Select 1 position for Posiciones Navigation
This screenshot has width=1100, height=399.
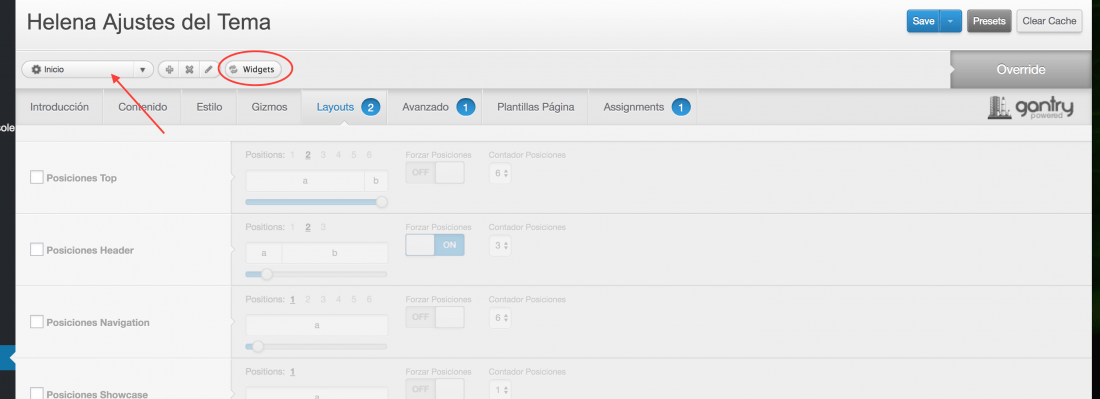tap(293, 299)
